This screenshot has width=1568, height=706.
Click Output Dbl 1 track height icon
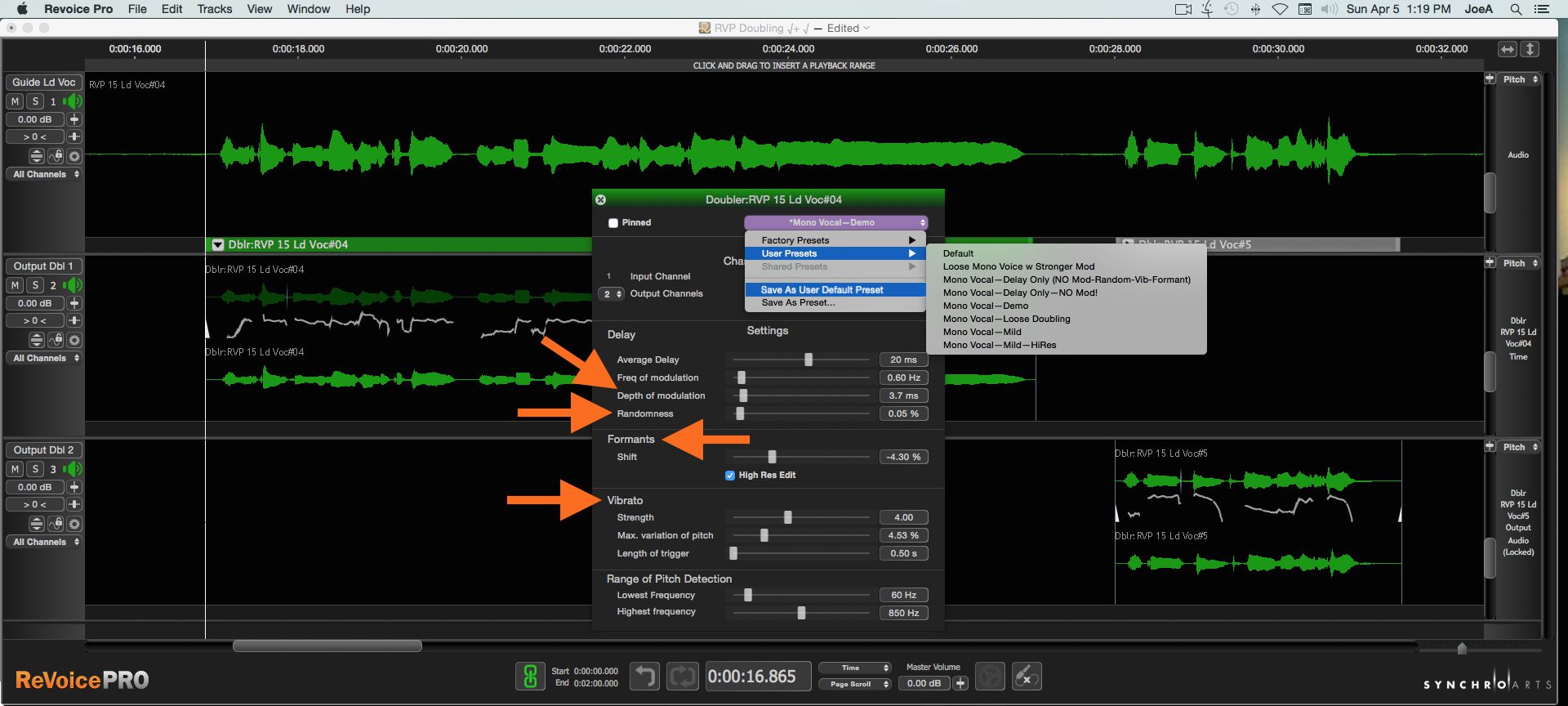pyautogui.click(x=37, y=340)
